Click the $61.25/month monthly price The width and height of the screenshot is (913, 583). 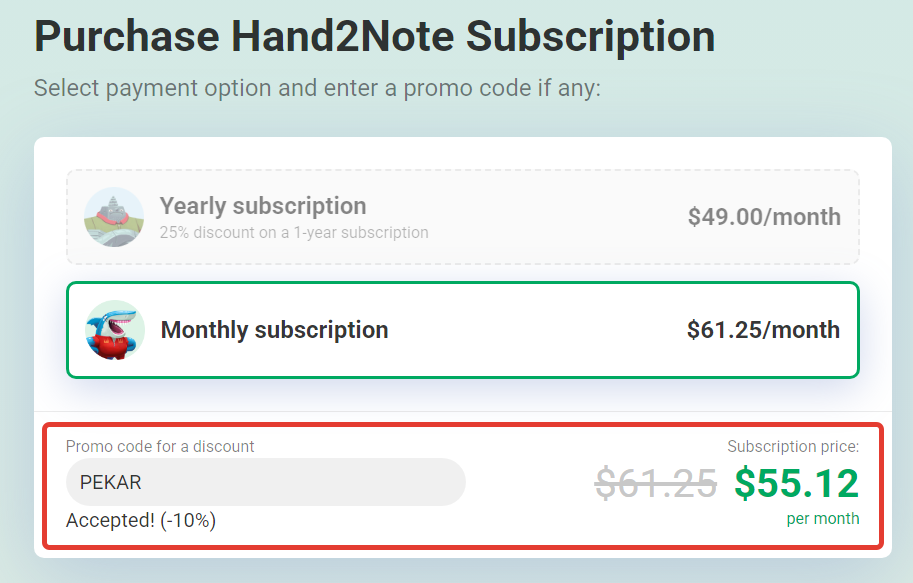point(763,330)
